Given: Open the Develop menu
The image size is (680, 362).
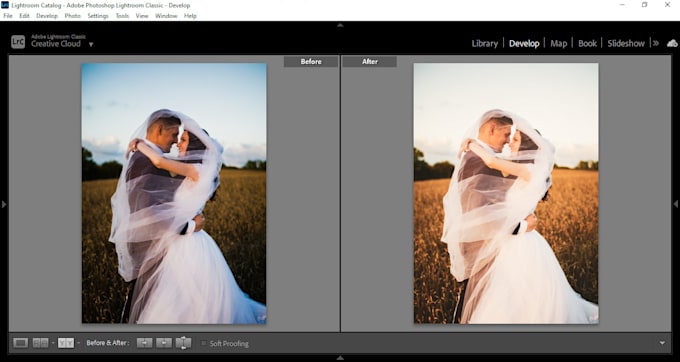Looking at the screenshot, I should pos(47,16).
